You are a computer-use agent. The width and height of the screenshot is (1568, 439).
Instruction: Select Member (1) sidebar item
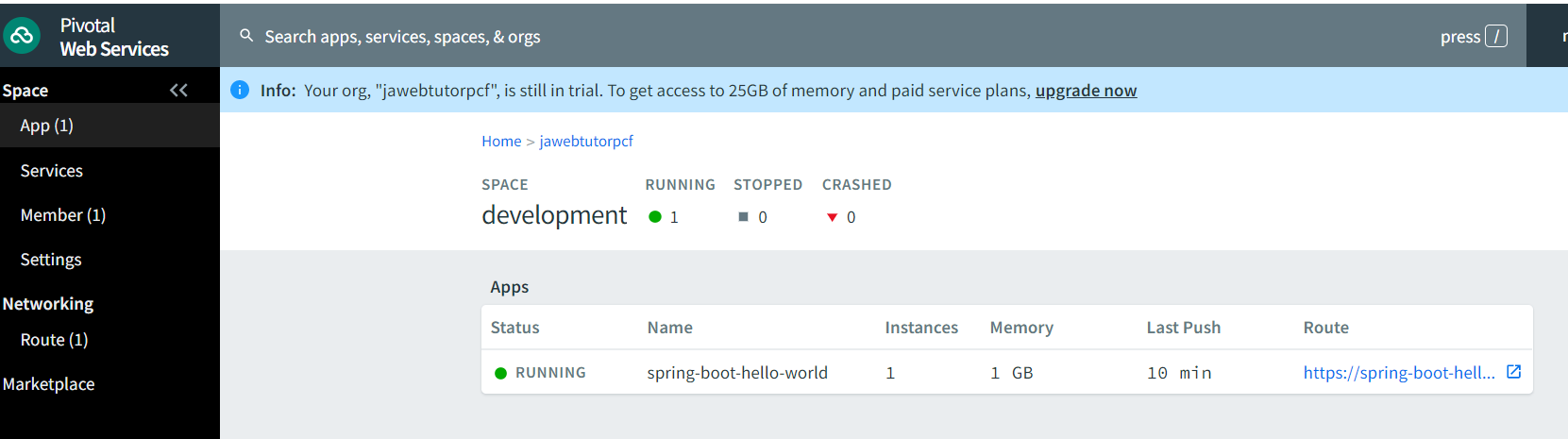pos(63,215)
